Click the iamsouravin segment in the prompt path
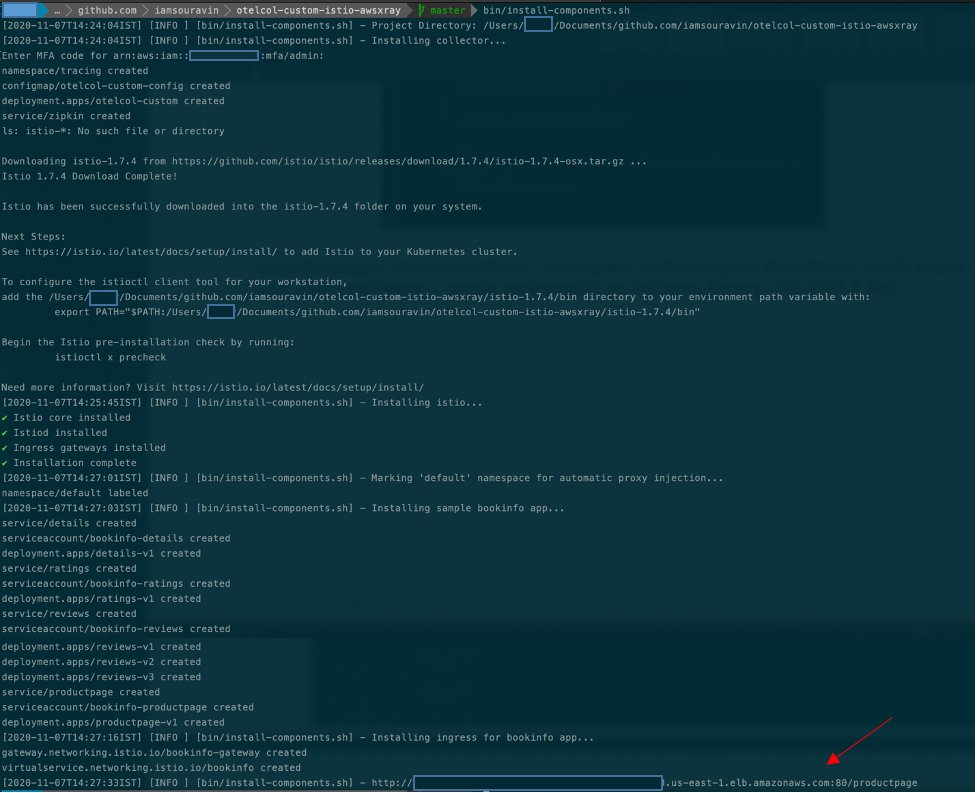 coord(190,8)
